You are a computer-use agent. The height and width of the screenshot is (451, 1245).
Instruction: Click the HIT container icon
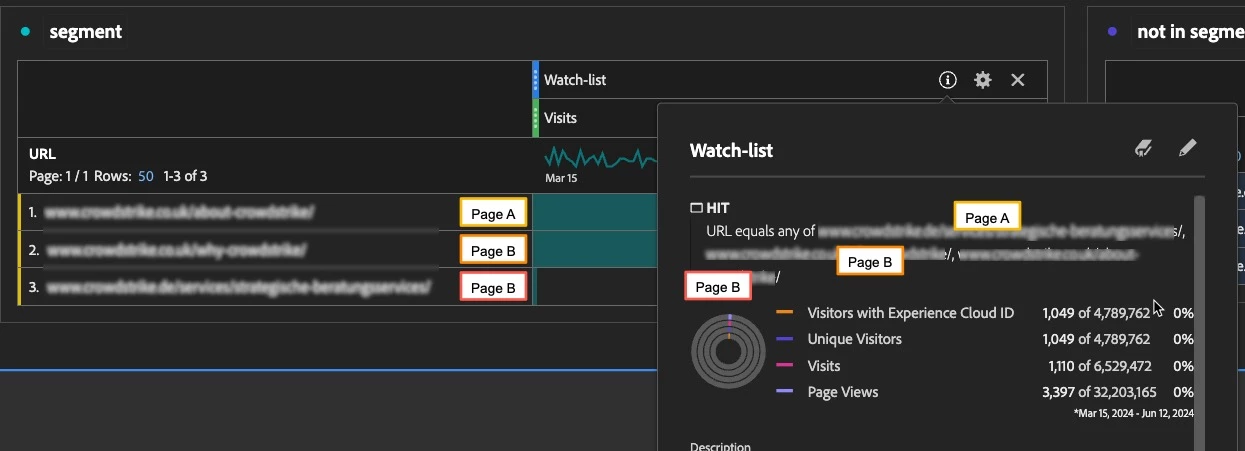(x=696, y=208)
